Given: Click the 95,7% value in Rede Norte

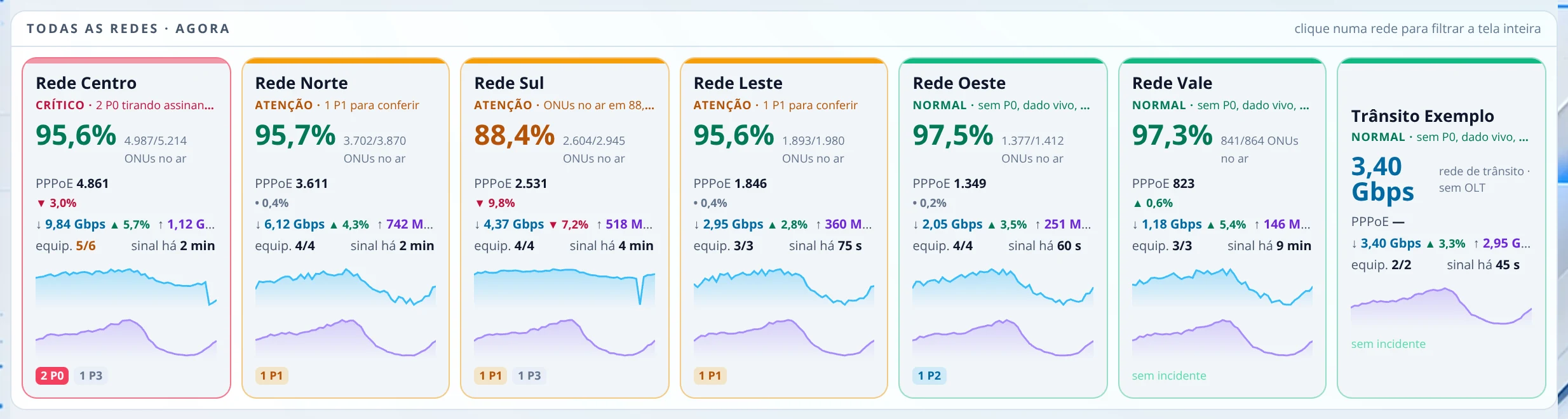Looking at the screenshot, I should click(295, 135).
